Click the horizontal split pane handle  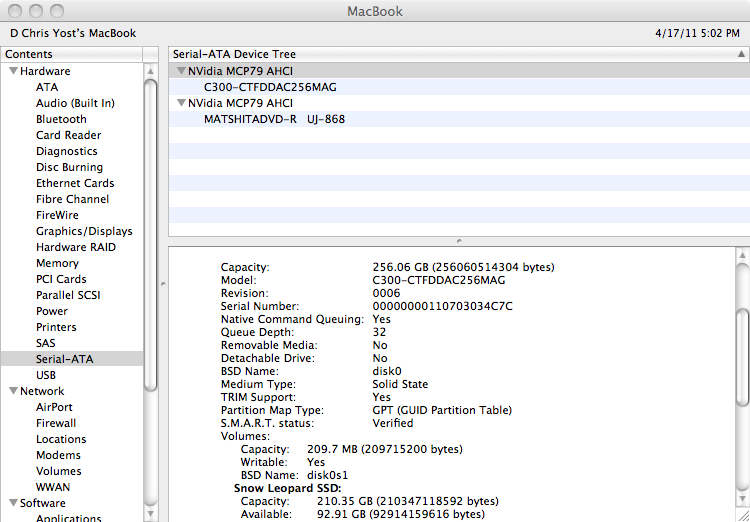[459, 241]
